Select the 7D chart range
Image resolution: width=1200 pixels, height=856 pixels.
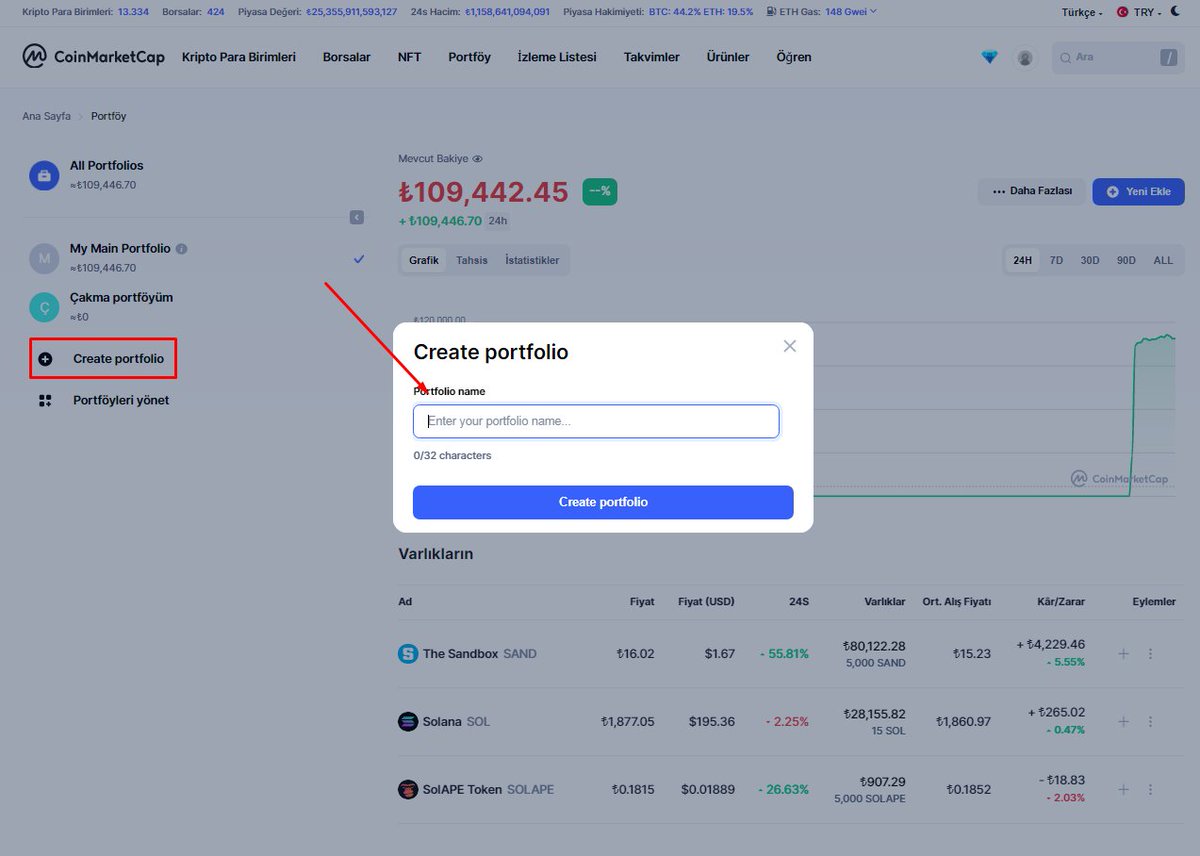click(x=1056, y=260)
